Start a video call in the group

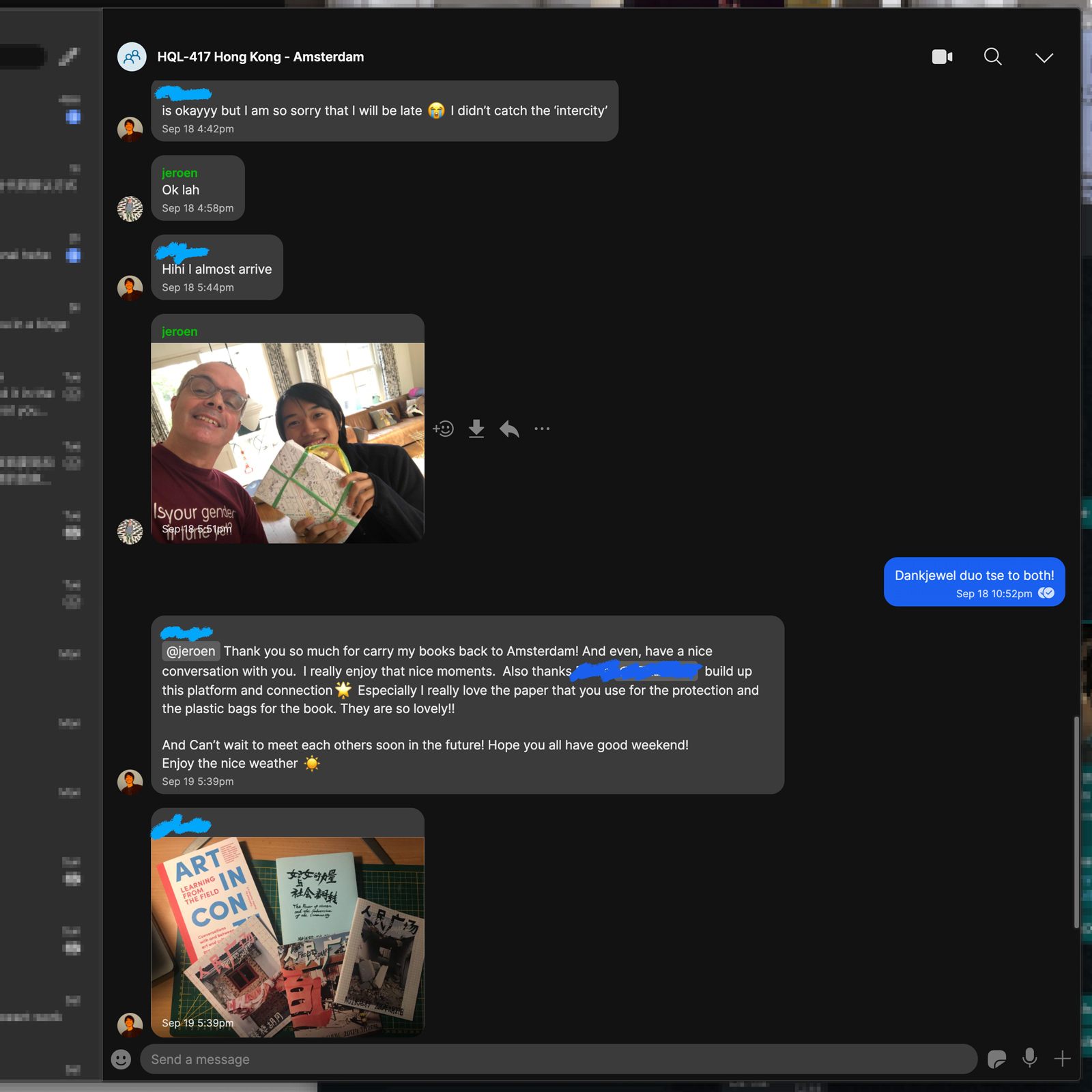(x=942, y=57)
